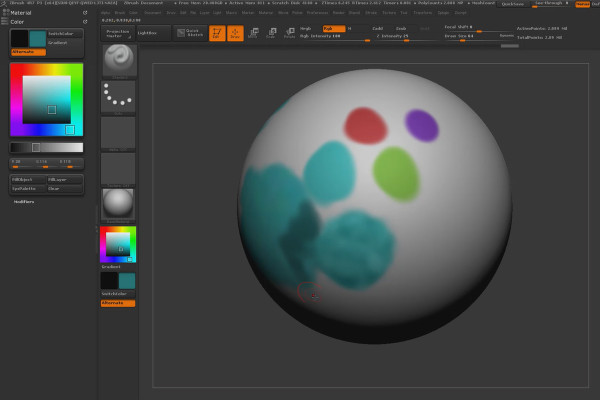600x400 pixels.
Task: Toggle shelf Alternate button
Action: [118, 303]
